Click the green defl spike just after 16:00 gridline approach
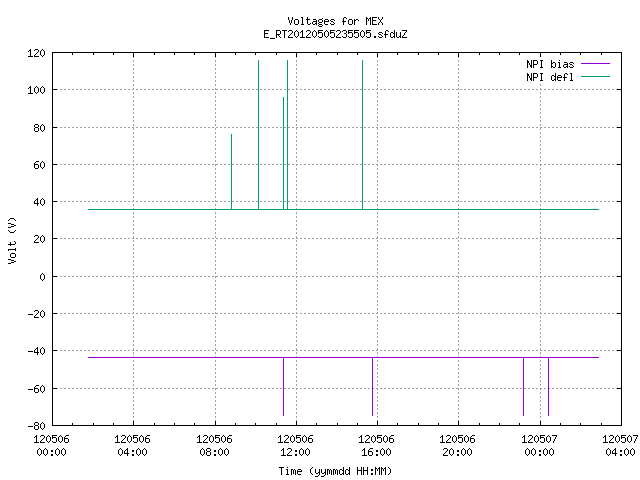This screenshot has height=480, width=640. [x=362, y=135]
